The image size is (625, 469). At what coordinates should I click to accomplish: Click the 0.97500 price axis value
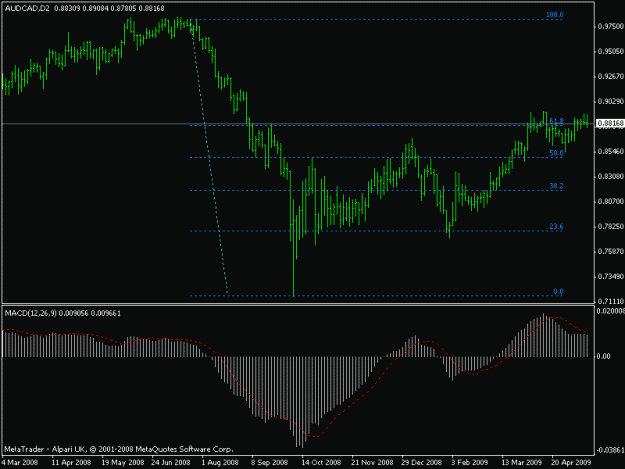(611, 26)
